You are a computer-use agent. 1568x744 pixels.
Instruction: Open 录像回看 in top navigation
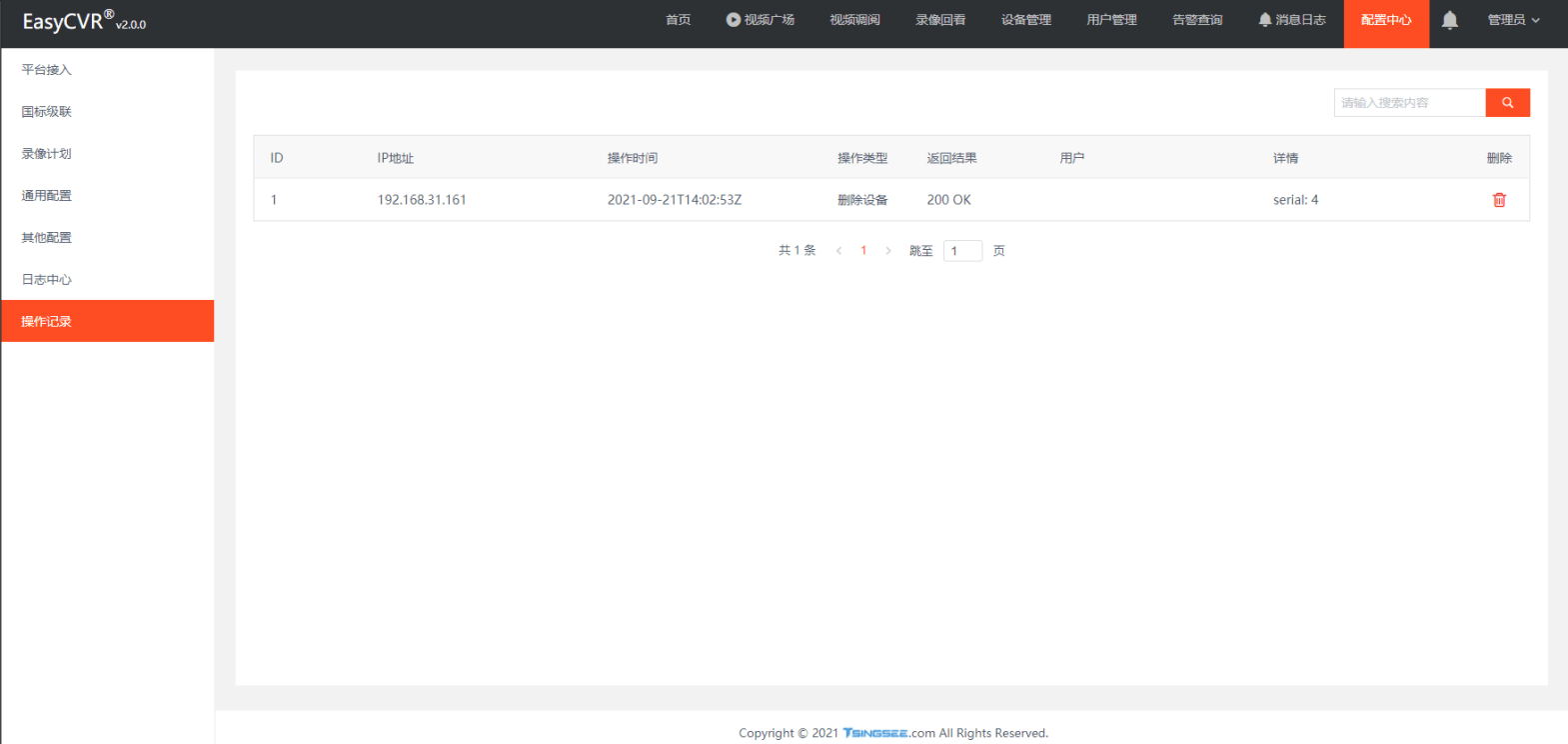940,20
